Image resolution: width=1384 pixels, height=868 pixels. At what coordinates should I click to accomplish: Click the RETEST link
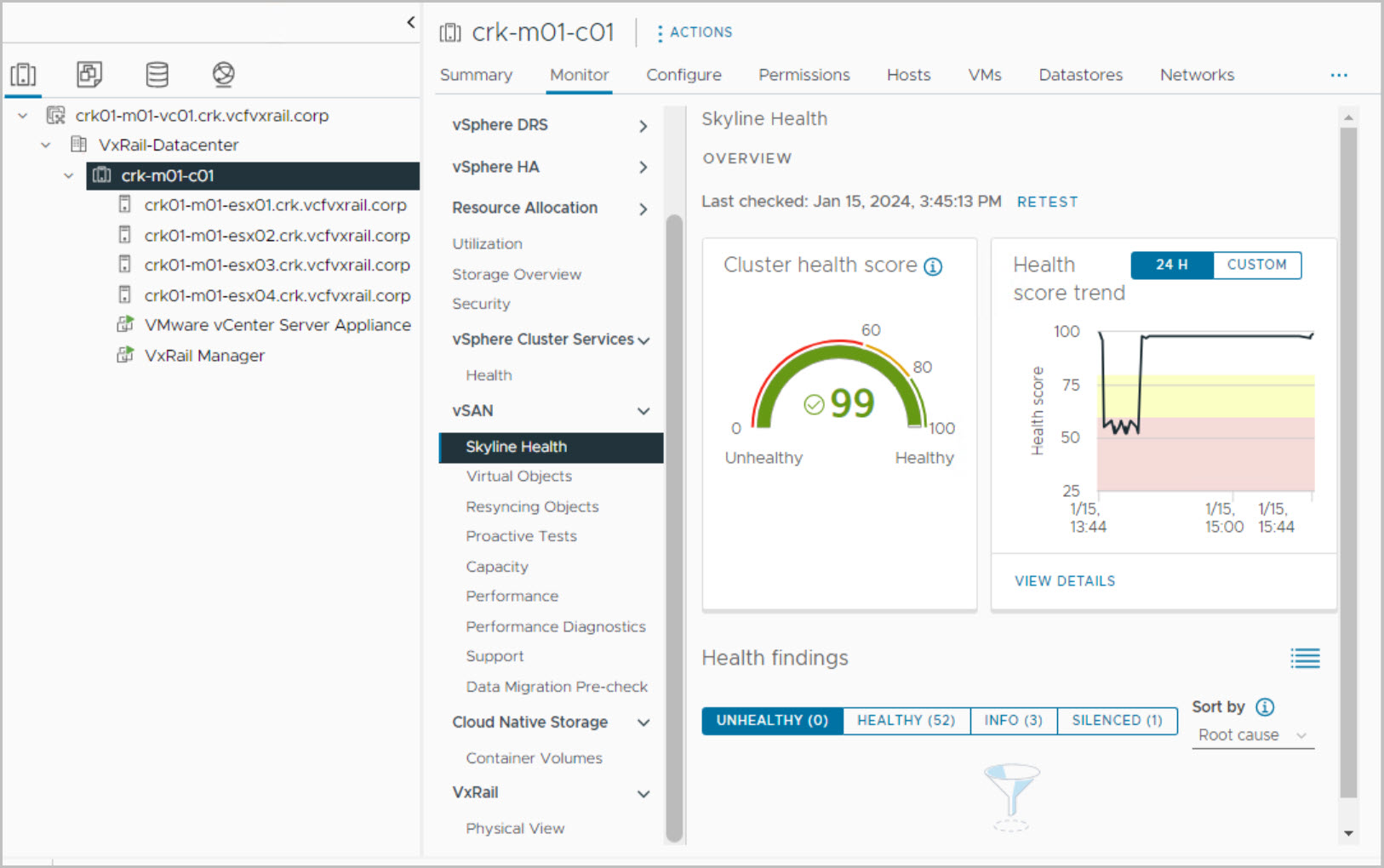(x=1047, y=202)
